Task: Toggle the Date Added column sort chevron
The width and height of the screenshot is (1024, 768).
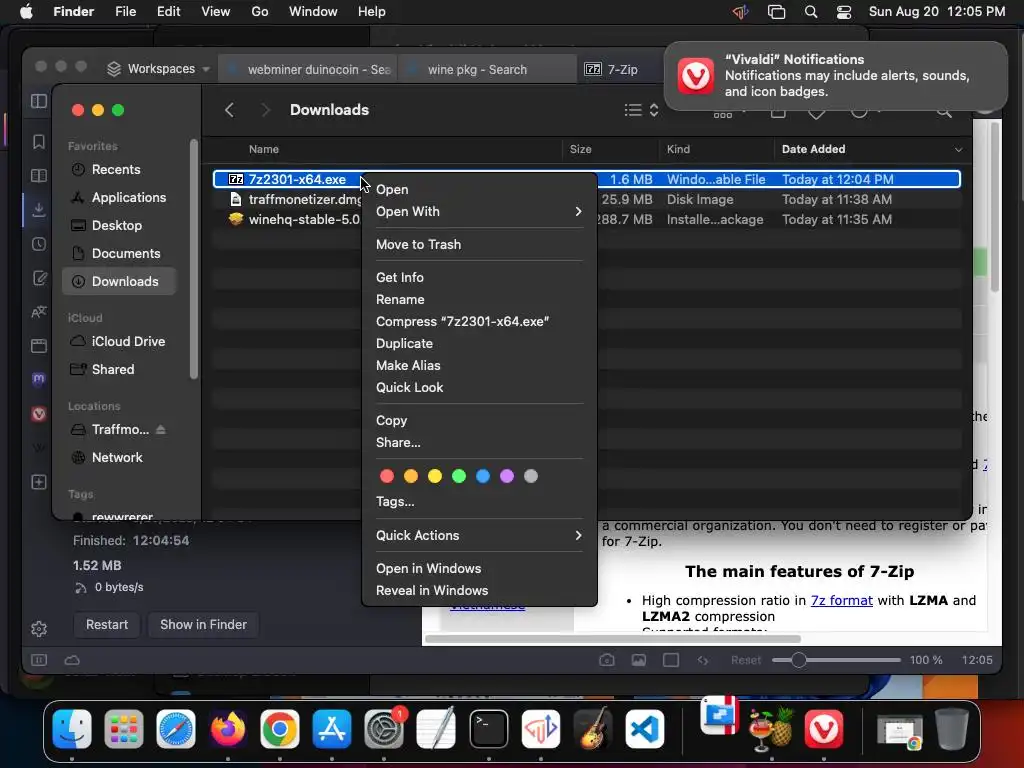Action: tap(958, 150)
